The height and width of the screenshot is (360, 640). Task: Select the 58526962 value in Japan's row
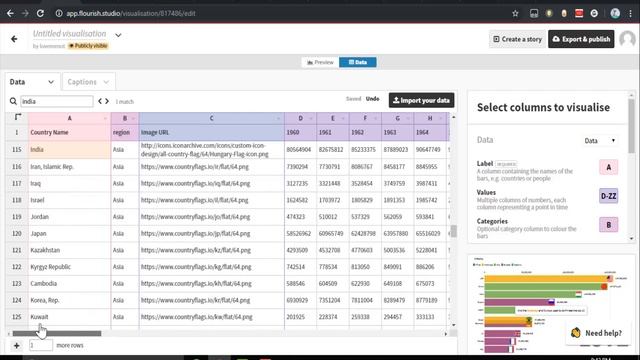[x=300, y=233]
